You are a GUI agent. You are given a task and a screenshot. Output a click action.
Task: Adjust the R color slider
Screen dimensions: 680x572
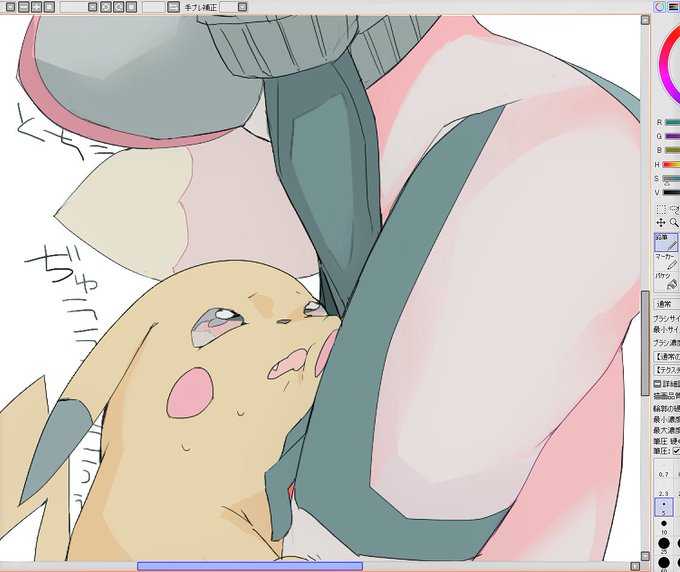672,123
